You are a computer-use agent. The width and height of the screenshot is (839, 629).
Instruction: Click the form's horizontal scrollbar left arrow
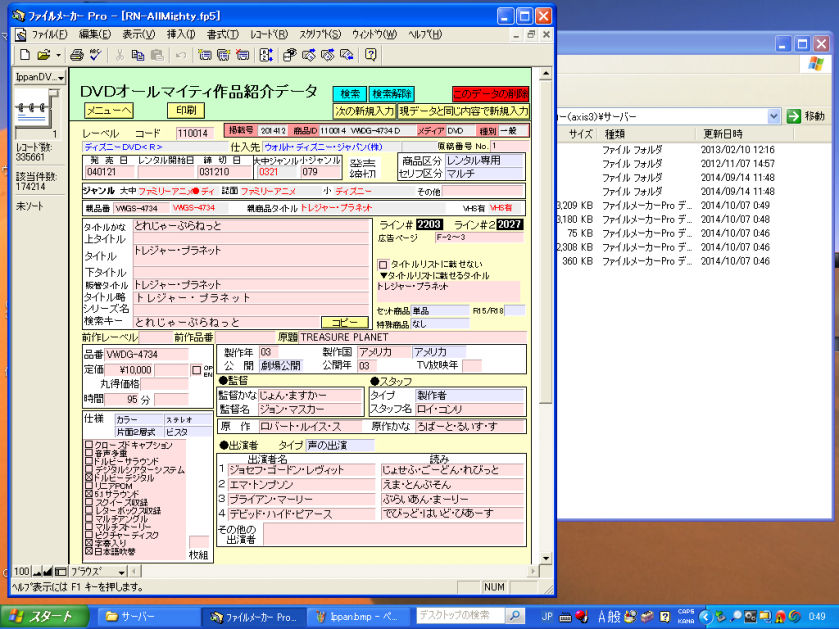(x=135, y=572)
